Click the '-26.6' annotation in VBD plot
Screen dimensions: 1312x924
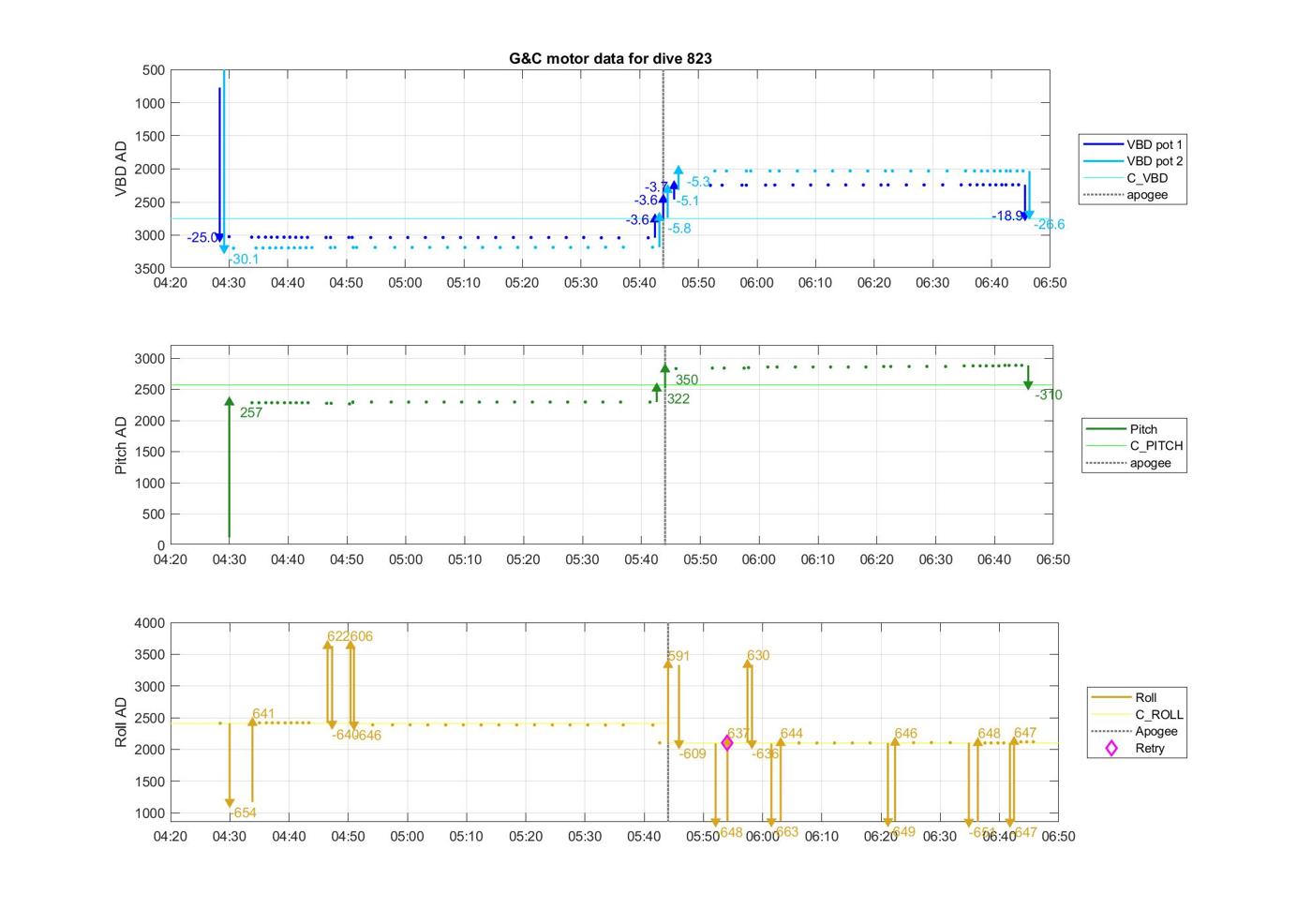[1049, 224]
